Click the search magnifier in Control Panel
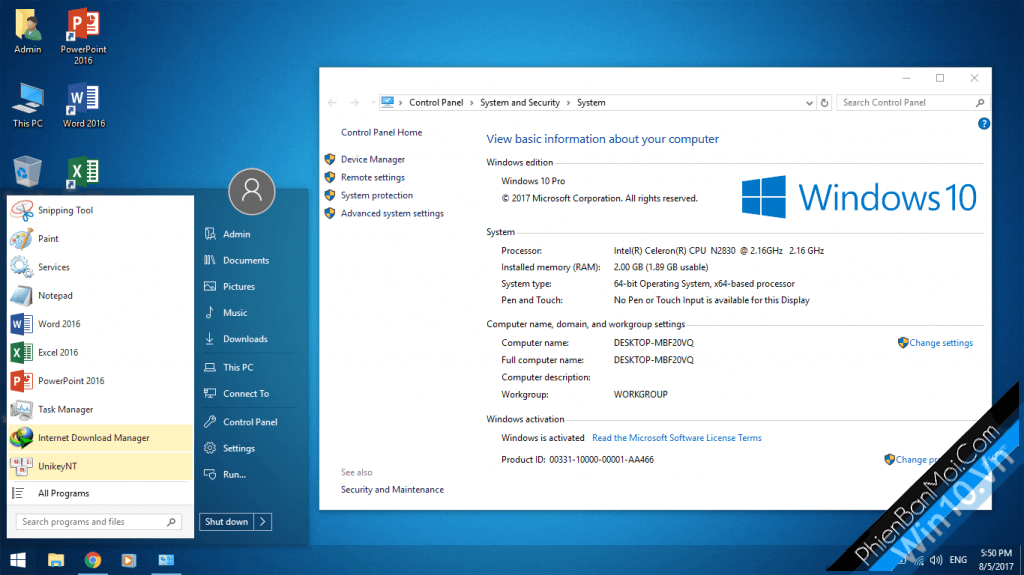 click(980, 103)
